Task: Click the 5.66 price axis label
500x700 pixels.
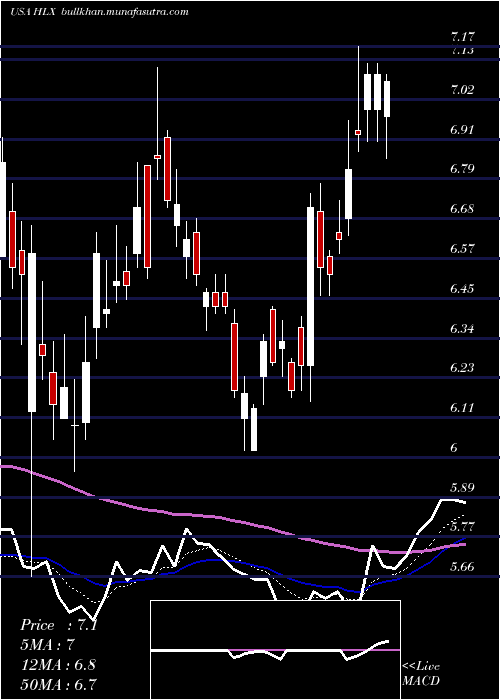Action: [463, 567]
